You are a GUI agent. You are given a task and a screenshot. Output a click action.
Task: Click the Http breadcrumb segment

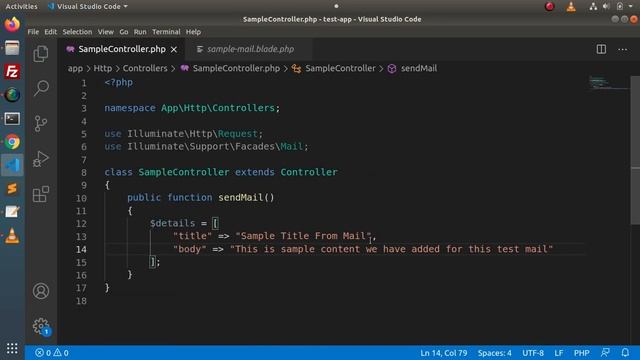click(x=102, y=69)
